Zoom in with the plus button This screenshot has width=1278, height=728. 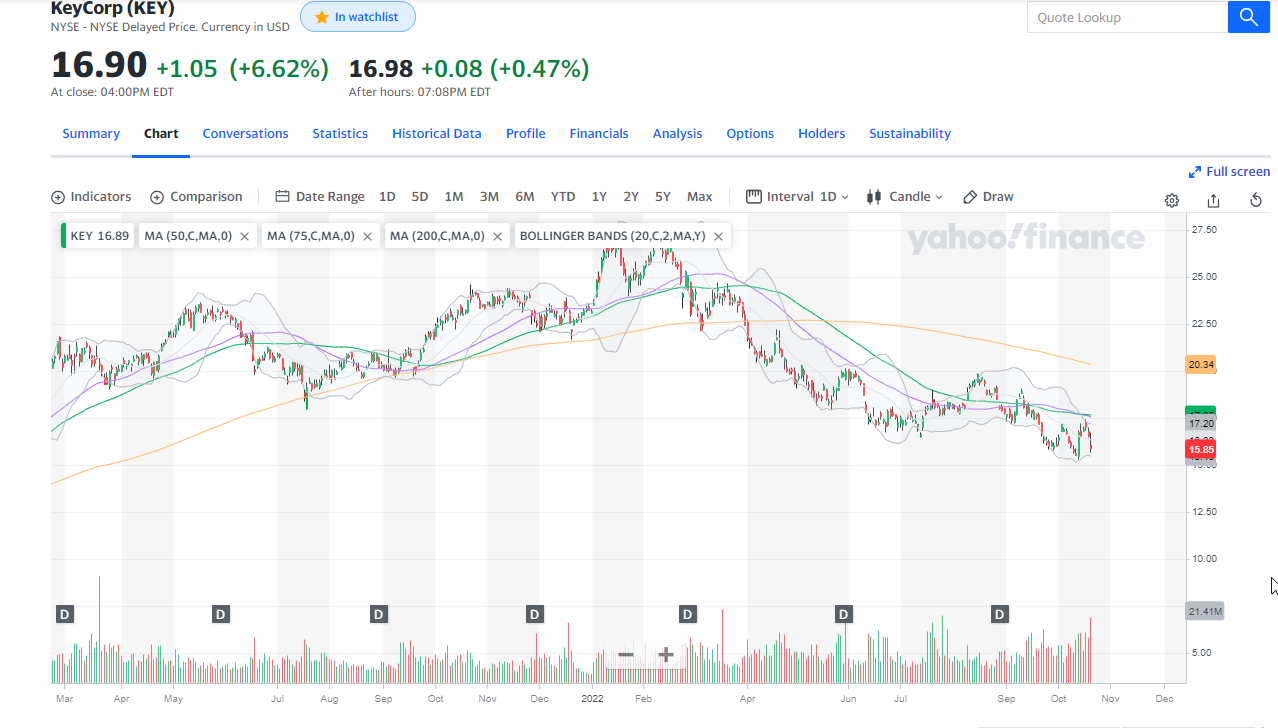point(666,655)
